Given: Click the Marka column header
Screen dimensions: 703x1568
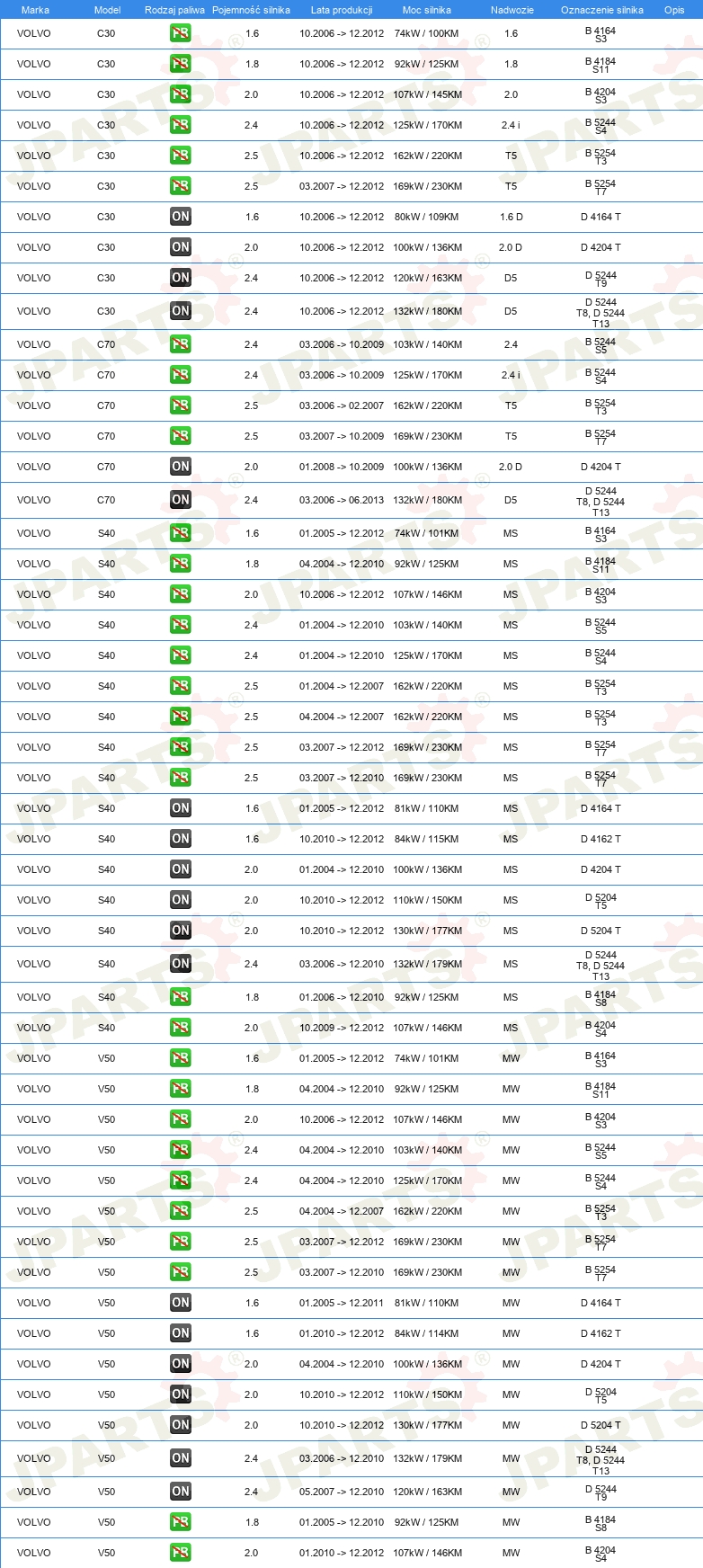Looking at the screenshot, I should 35,10.
